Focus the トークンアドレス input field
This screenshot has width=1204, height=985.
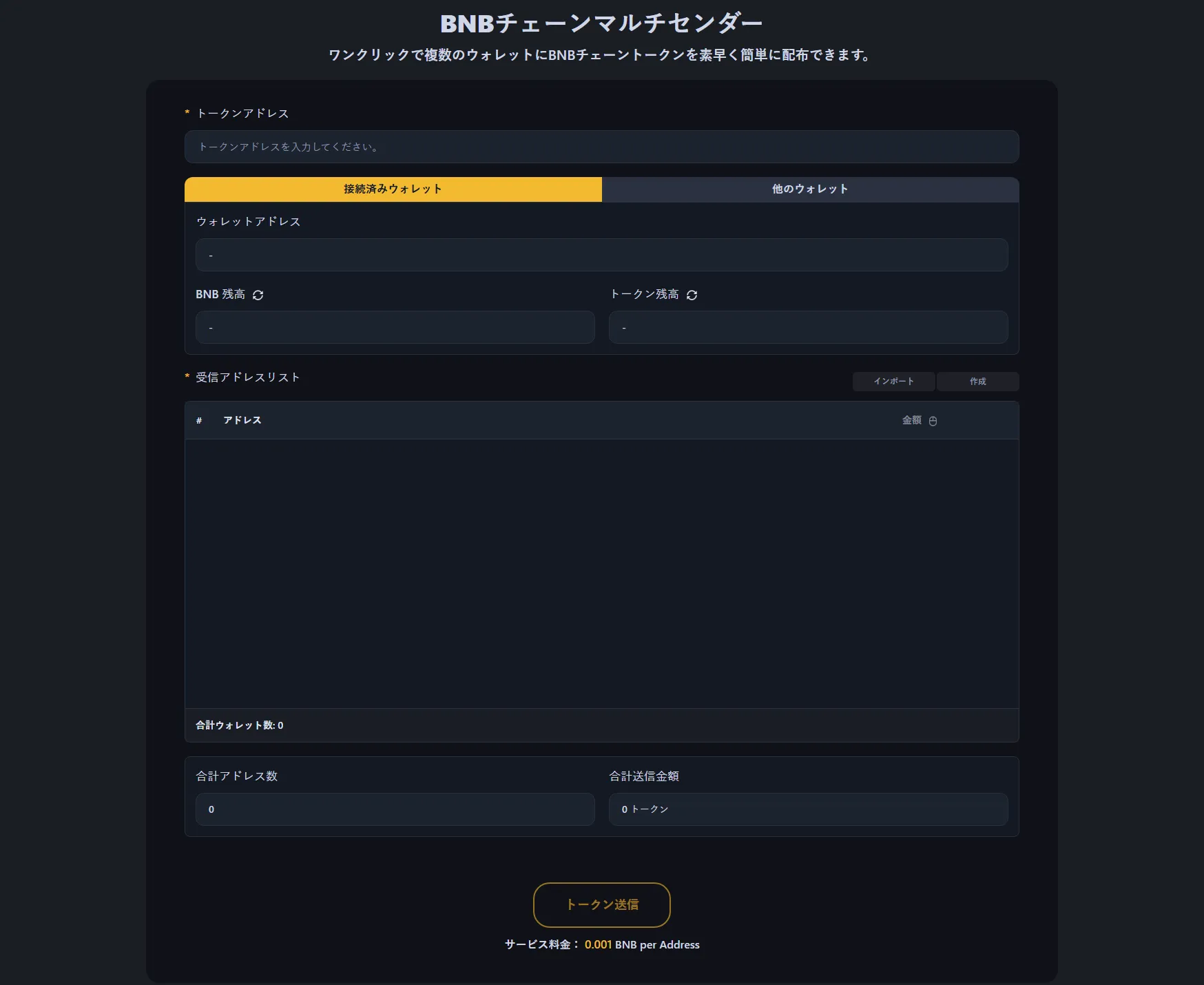(x=601, y=147)
